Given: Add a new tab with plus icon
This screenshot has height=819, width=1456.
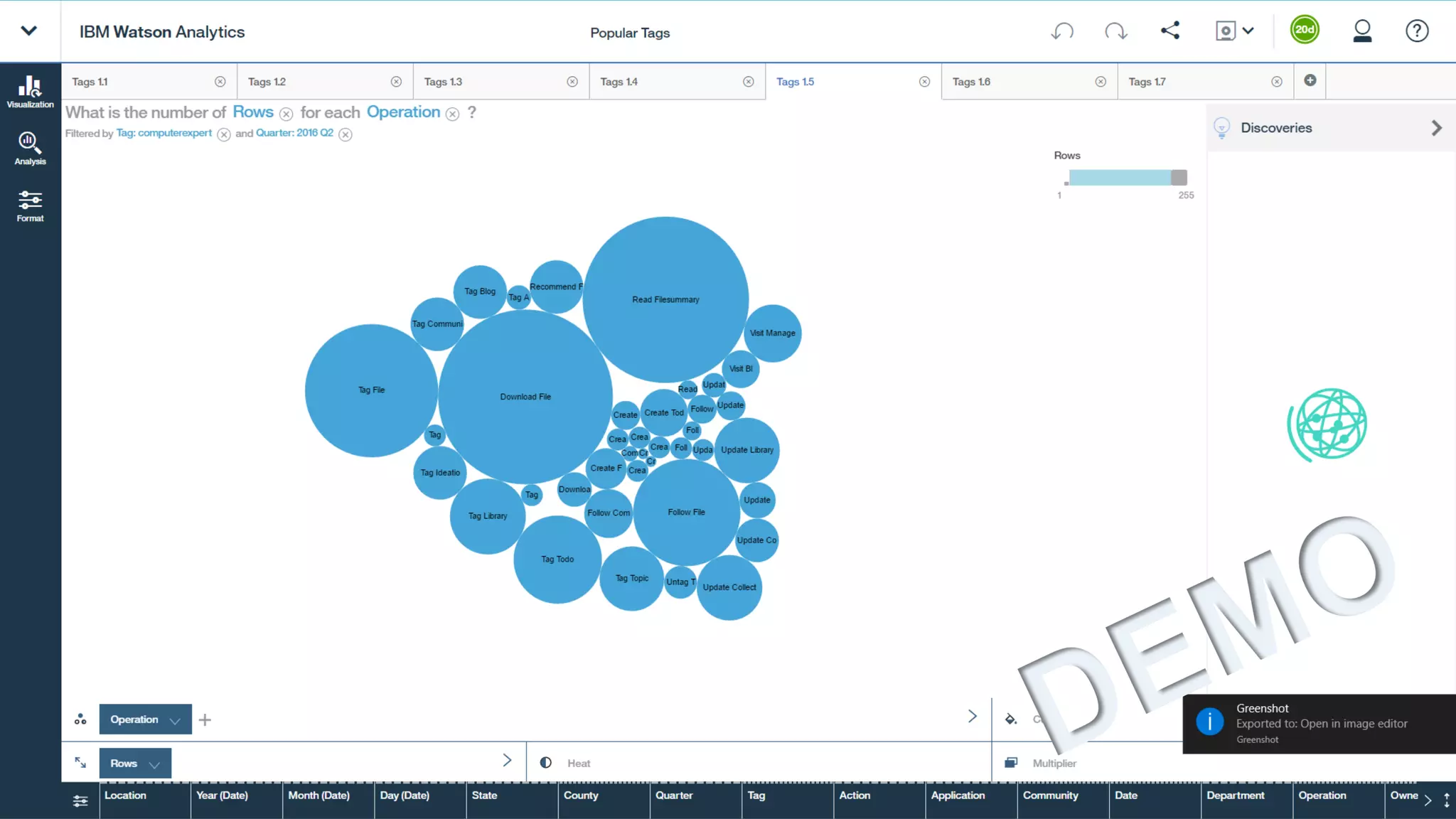Looking at the screenshot, I should tap(1310, 80).
